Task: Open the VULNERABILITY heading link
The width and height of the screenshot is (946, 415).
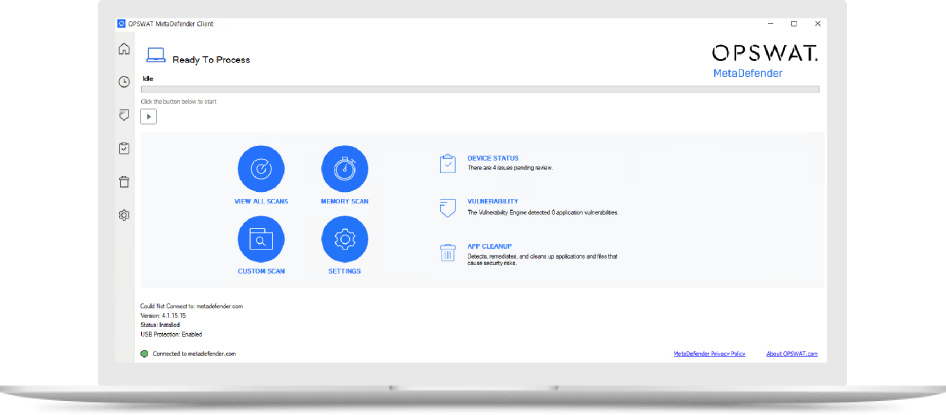Action: point(493,201)
